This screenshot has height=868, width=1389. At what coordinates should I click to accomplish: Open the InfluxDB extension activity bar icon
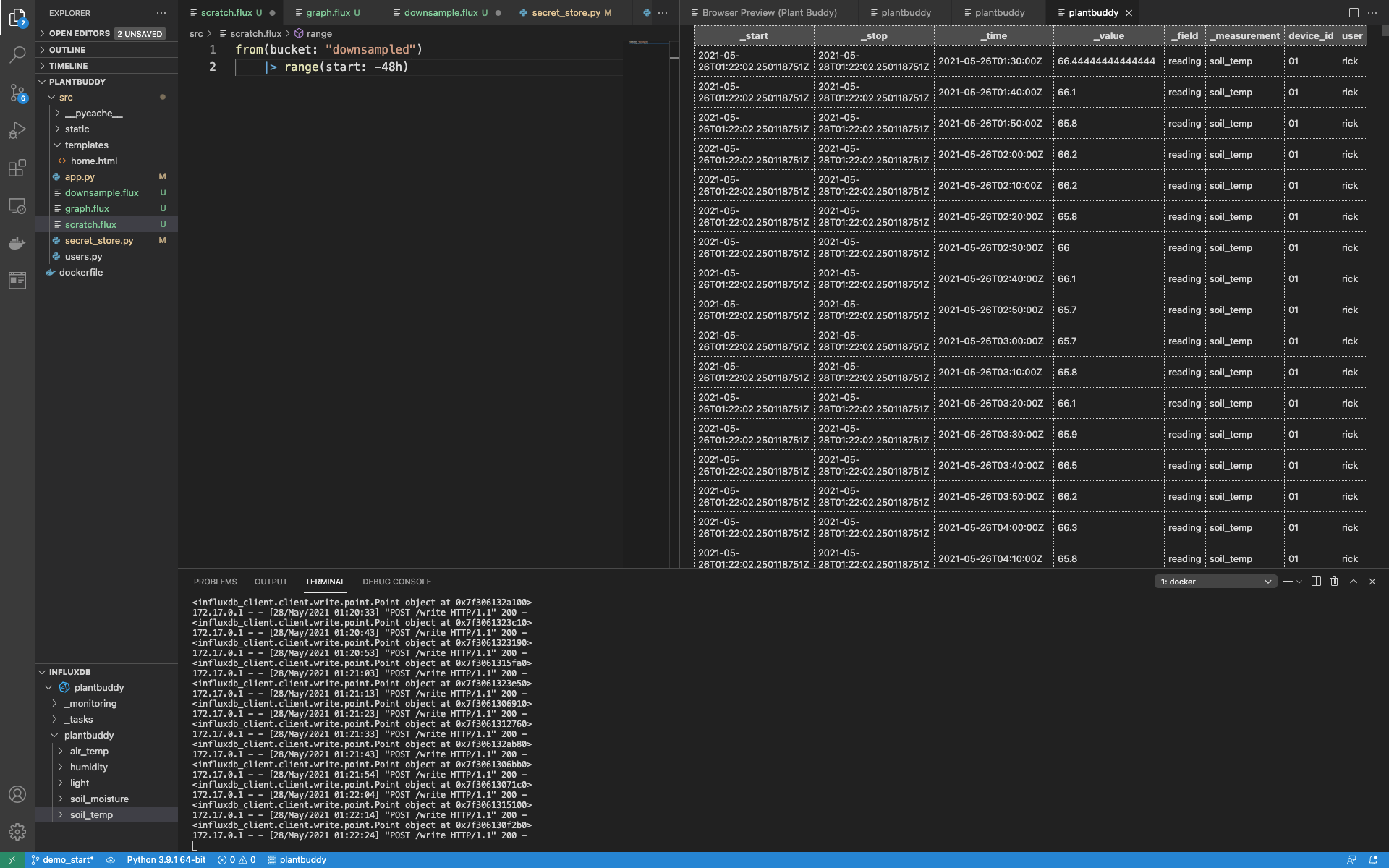(x=17, y=281)
